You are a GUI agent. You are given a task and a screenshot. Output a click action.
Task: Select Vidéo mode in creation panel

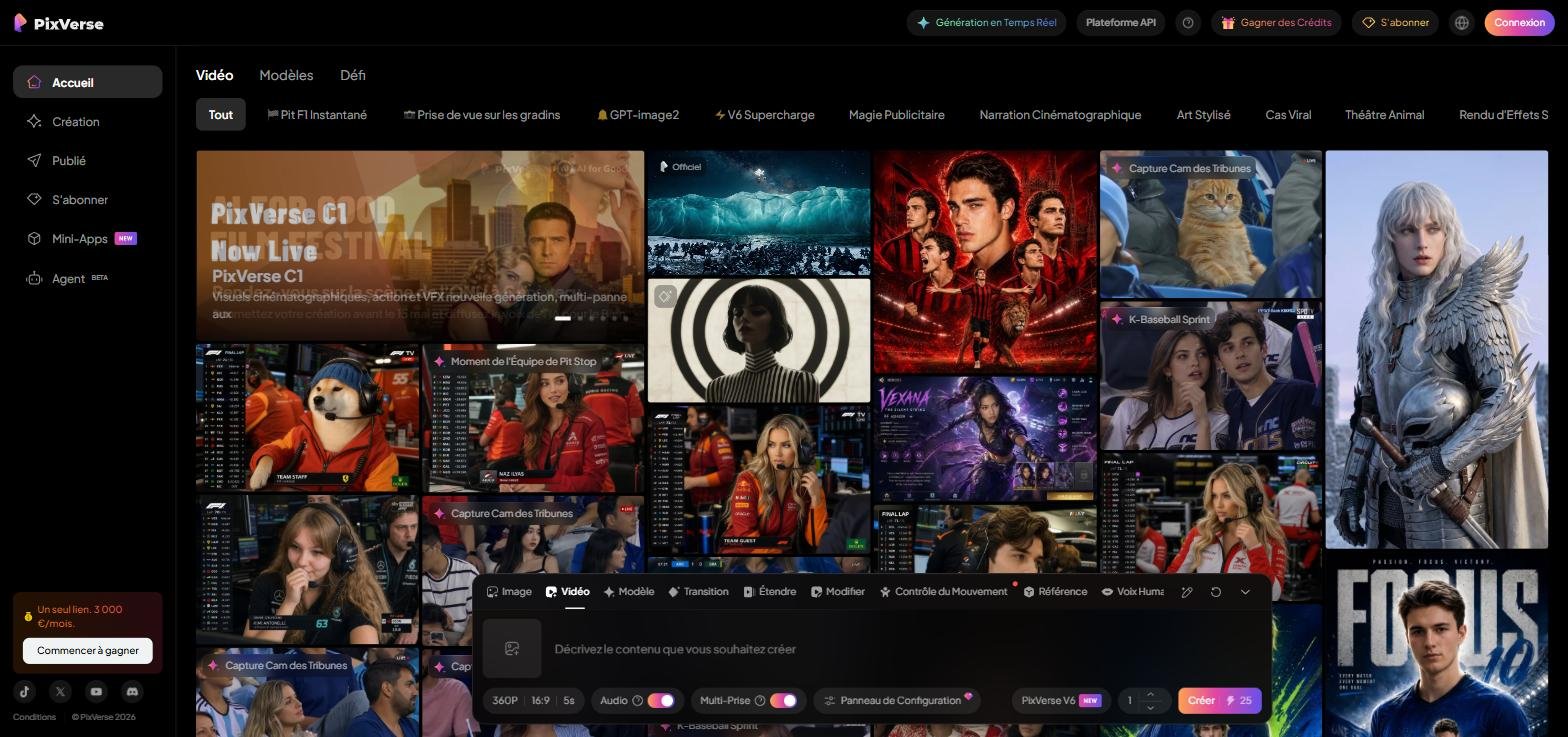[x=567, y=592]
